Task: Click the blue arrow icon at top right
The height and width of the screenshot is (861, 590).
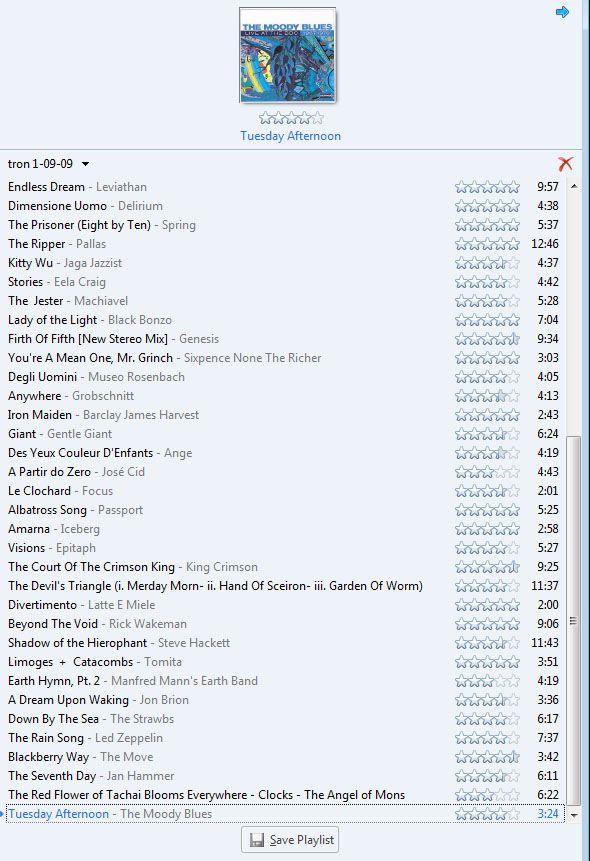Action: pyautogui.click(x=563, y=12)
